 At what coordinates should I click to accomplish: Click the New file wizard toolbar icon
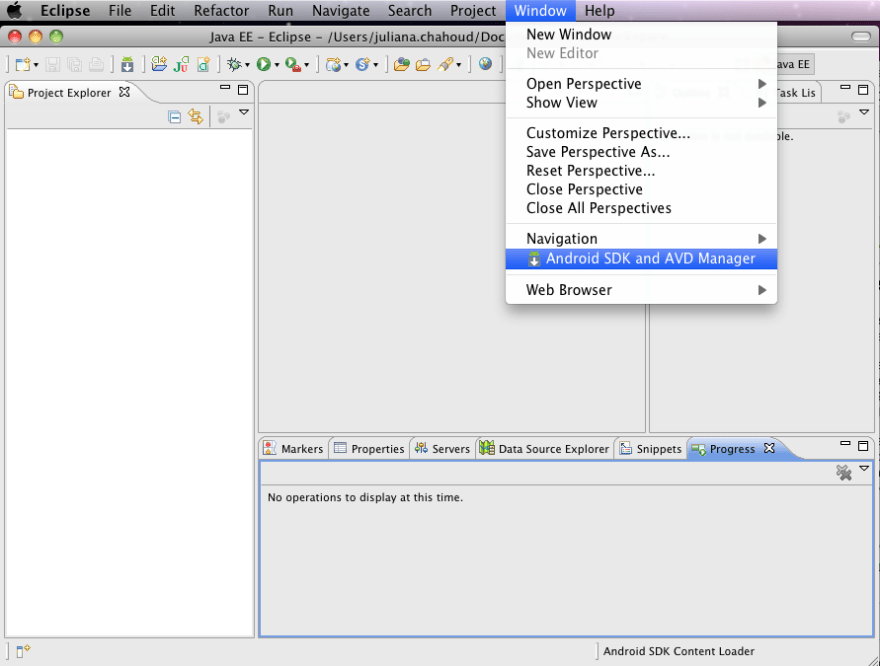pos(22,64)
